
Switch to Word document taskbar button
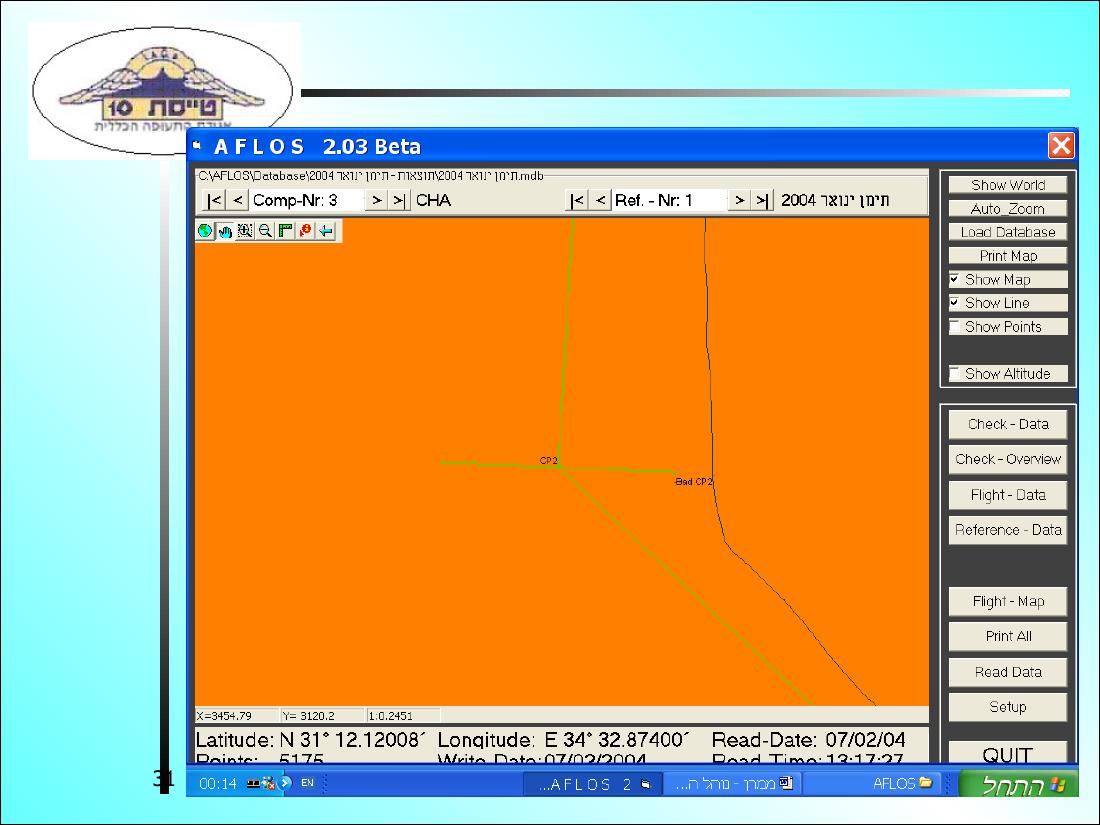point(732,784)
